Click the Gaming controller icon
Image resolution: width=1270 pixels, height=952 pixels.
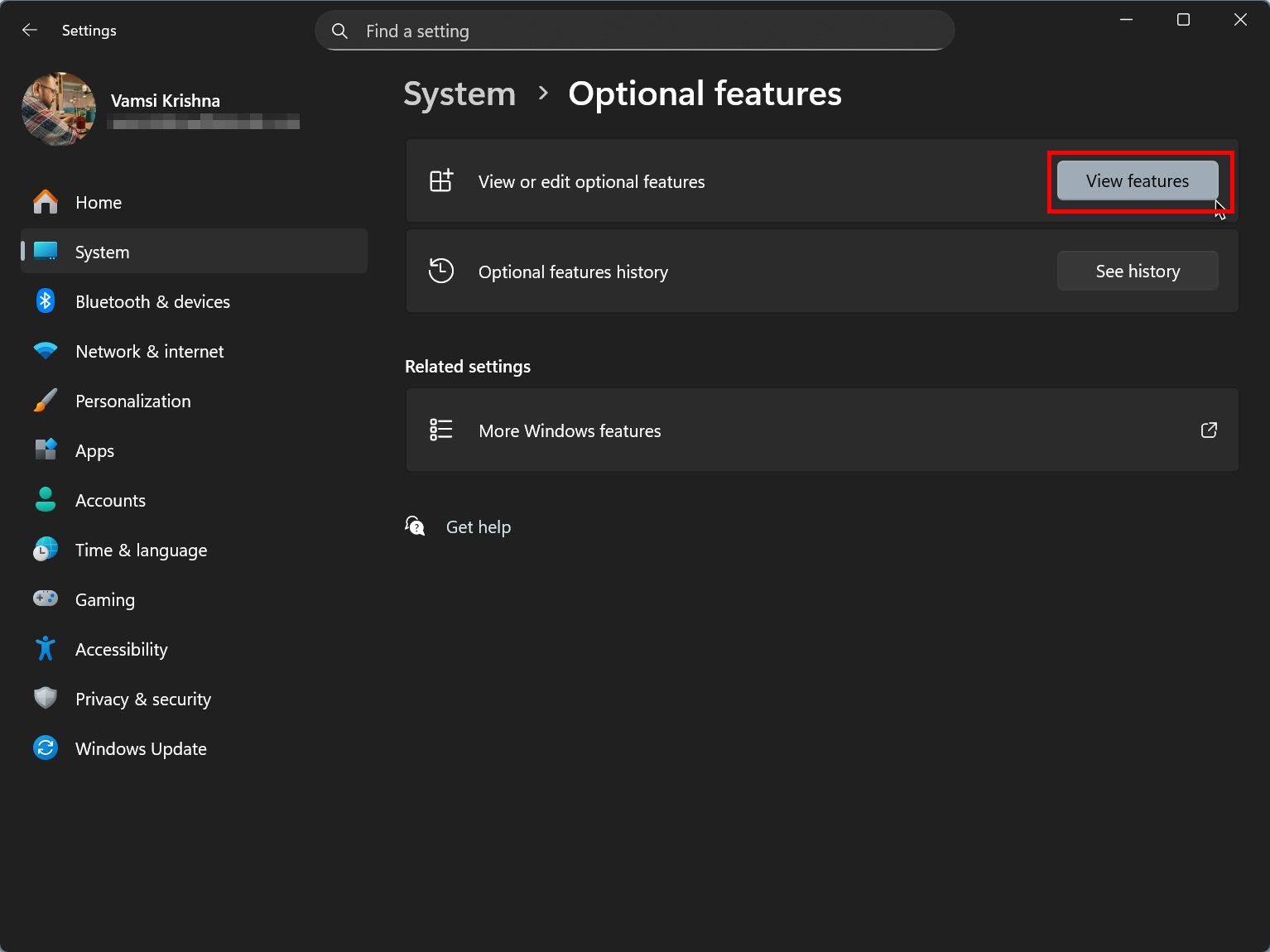point(46,599)
